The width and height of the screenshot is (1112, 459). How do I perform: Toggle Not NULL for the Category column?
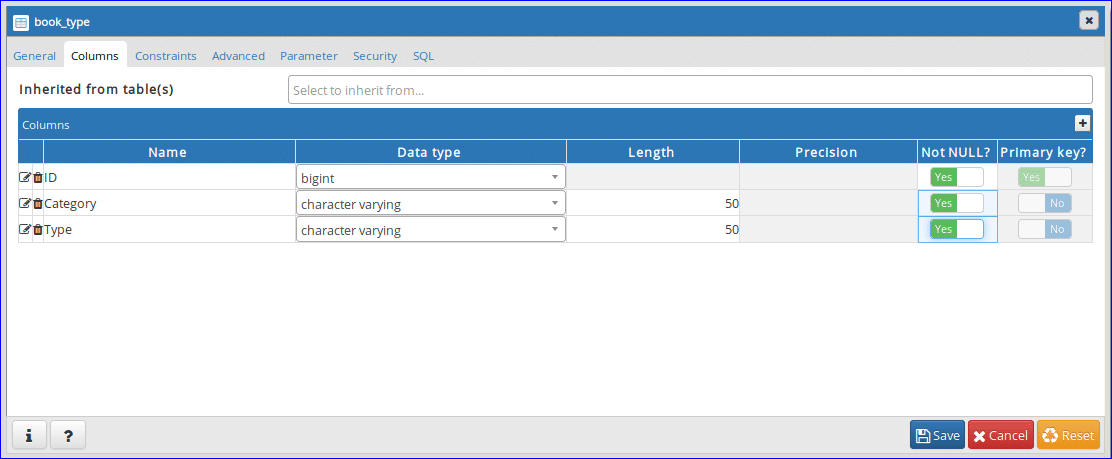click(x=956, y=203)
